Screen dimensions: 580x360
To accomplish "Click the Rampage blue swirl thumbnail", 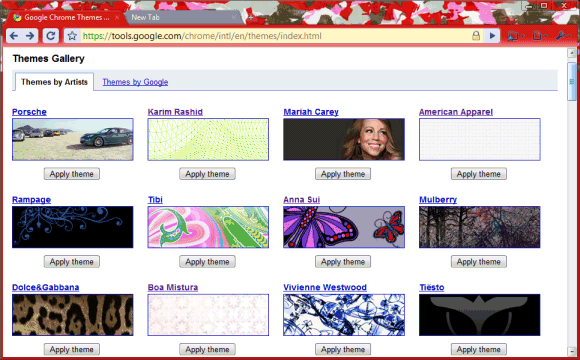I will [x=72, y=227].
